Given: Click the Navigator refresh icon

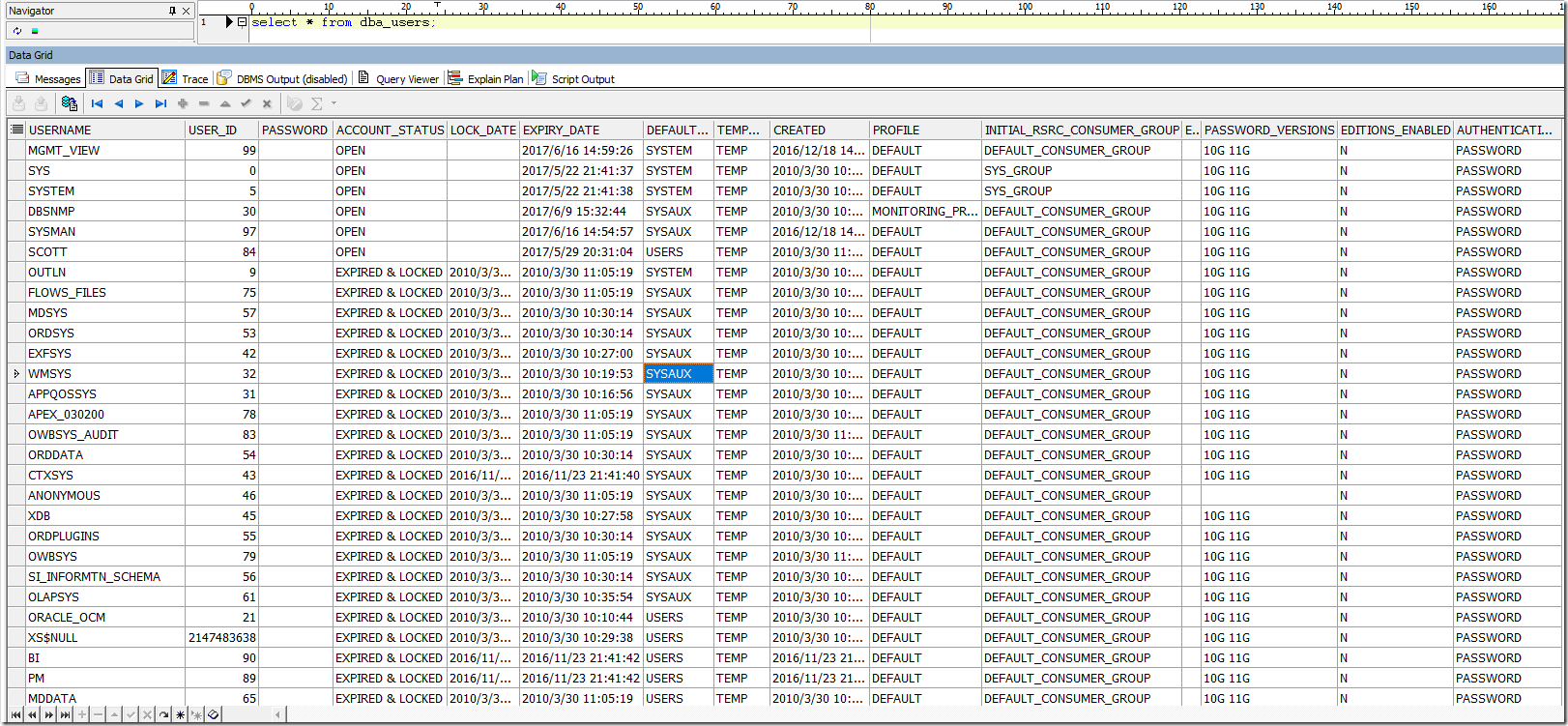Looking at the screenshot, I should (17, 31).
